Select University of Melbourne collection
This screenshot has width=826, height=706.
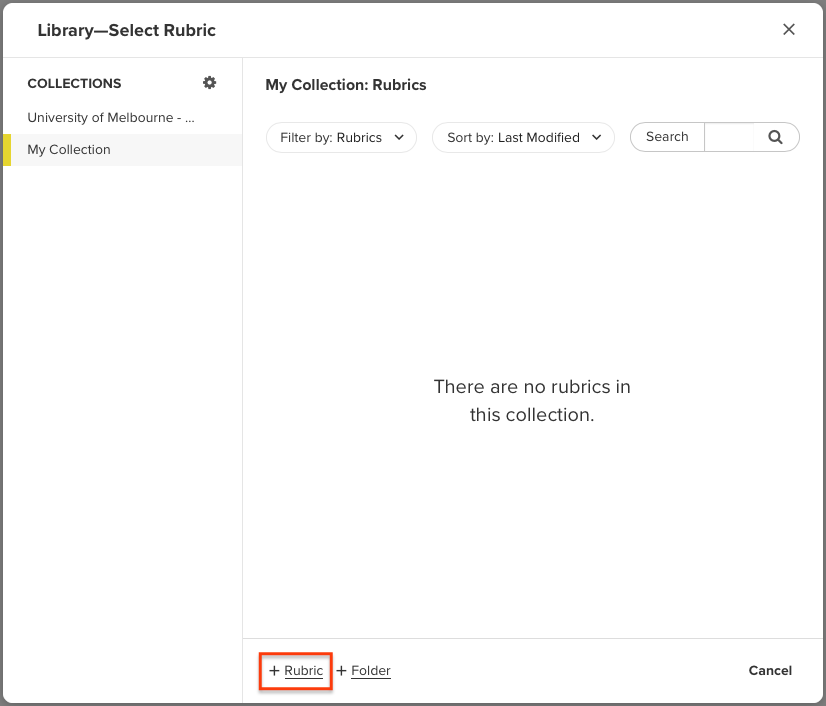point(111,117)
